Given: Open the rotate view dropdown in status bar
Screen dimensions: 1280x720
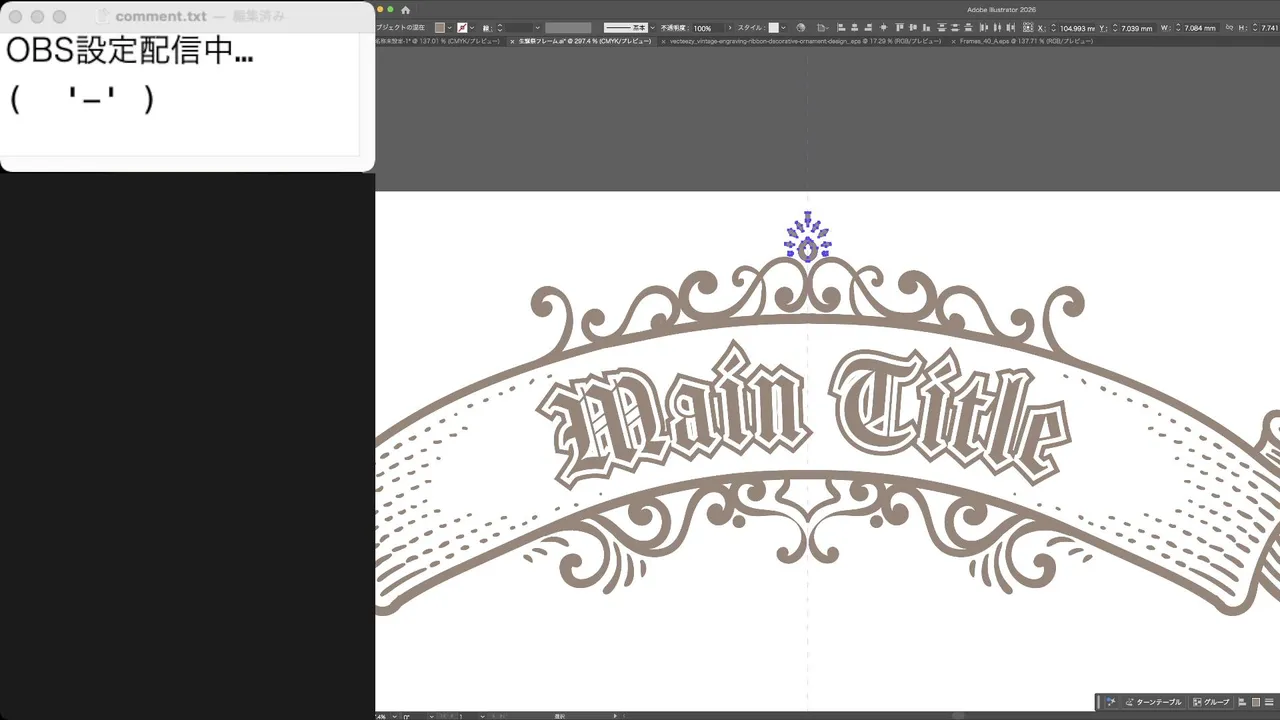Looking at the screenshot, I should (434, 716).
